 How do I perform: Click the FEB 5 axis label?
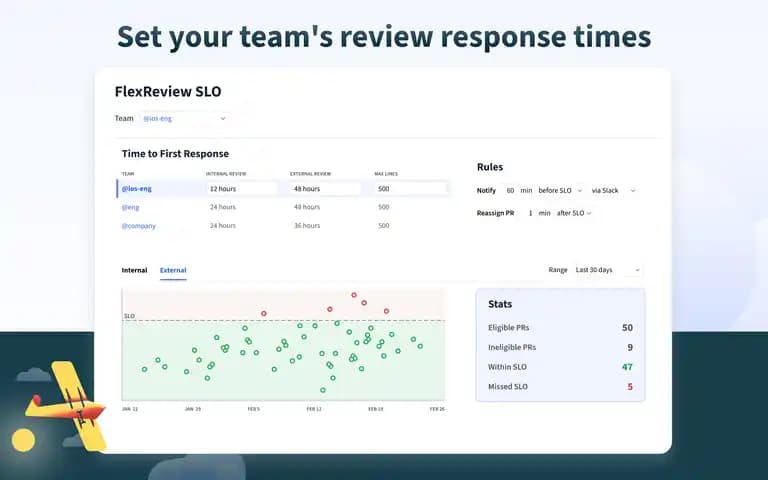pos(253,409)
